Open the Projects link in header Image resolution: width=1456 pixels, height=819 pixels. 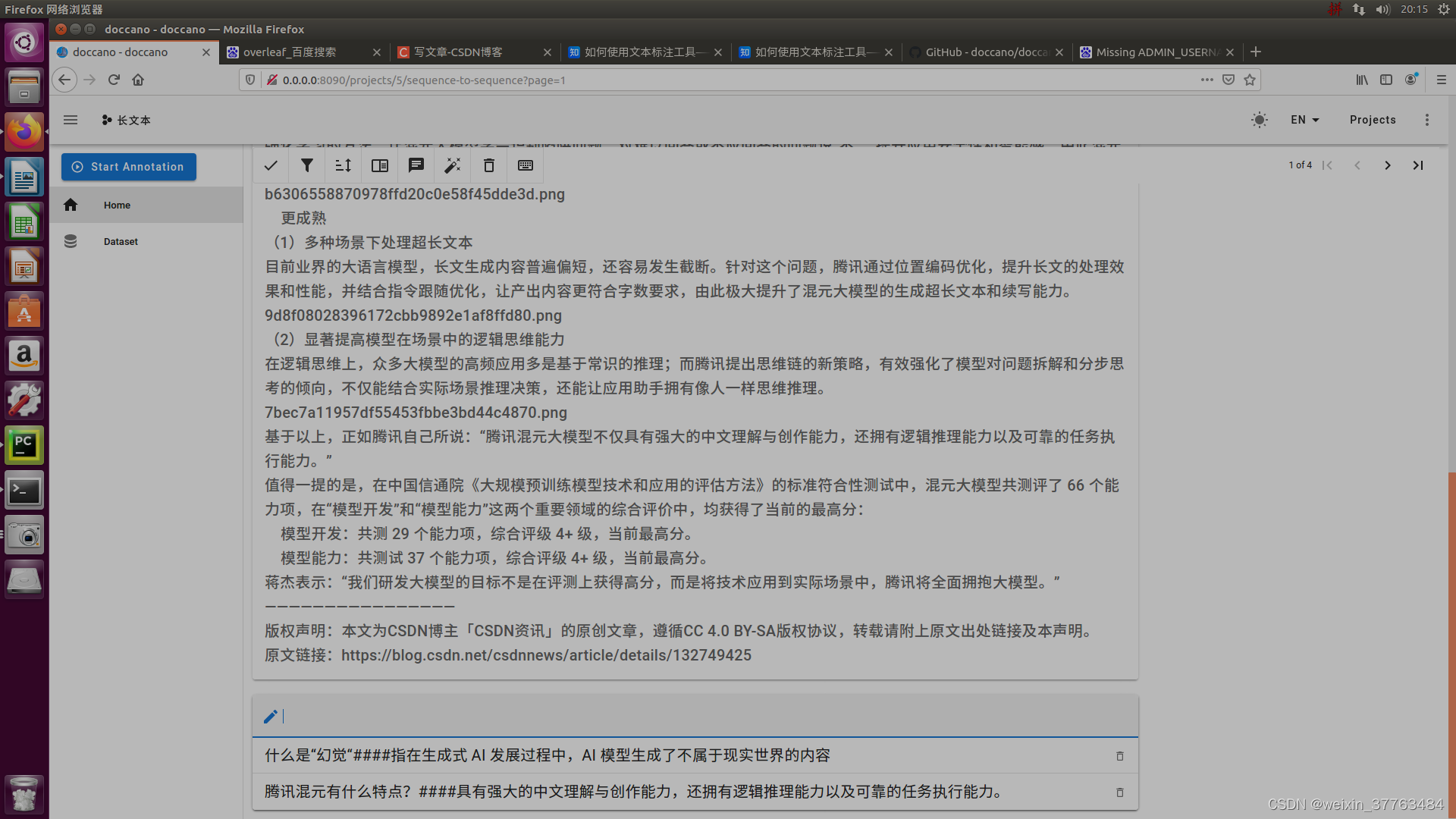1373,120
